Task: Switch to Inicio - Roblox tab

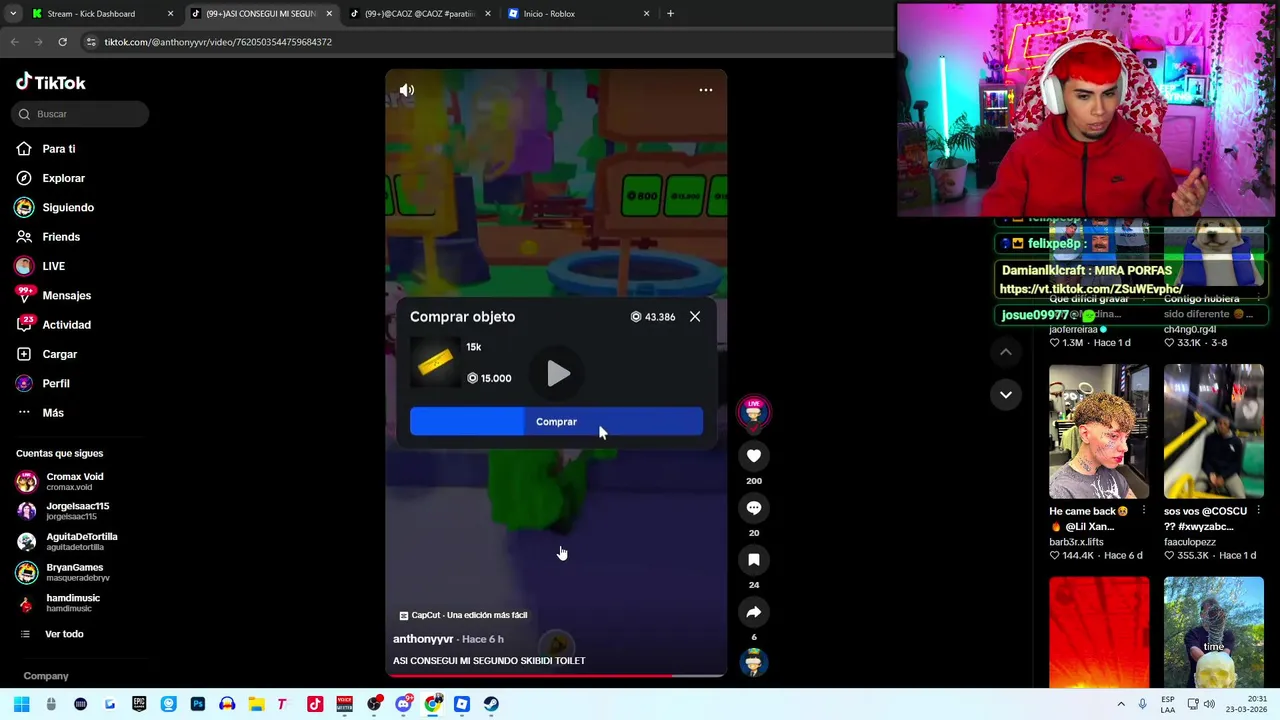Action: [578, 14]
